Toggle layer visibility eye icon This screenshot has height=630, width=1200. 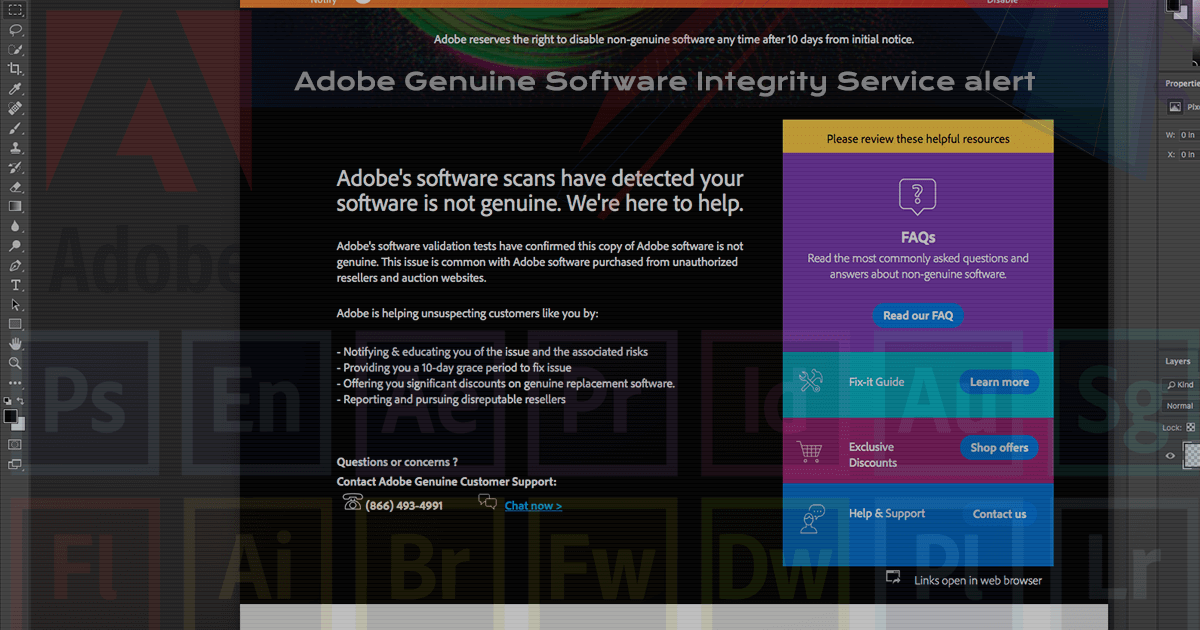pyautogui.click(x=1171, y=455)
